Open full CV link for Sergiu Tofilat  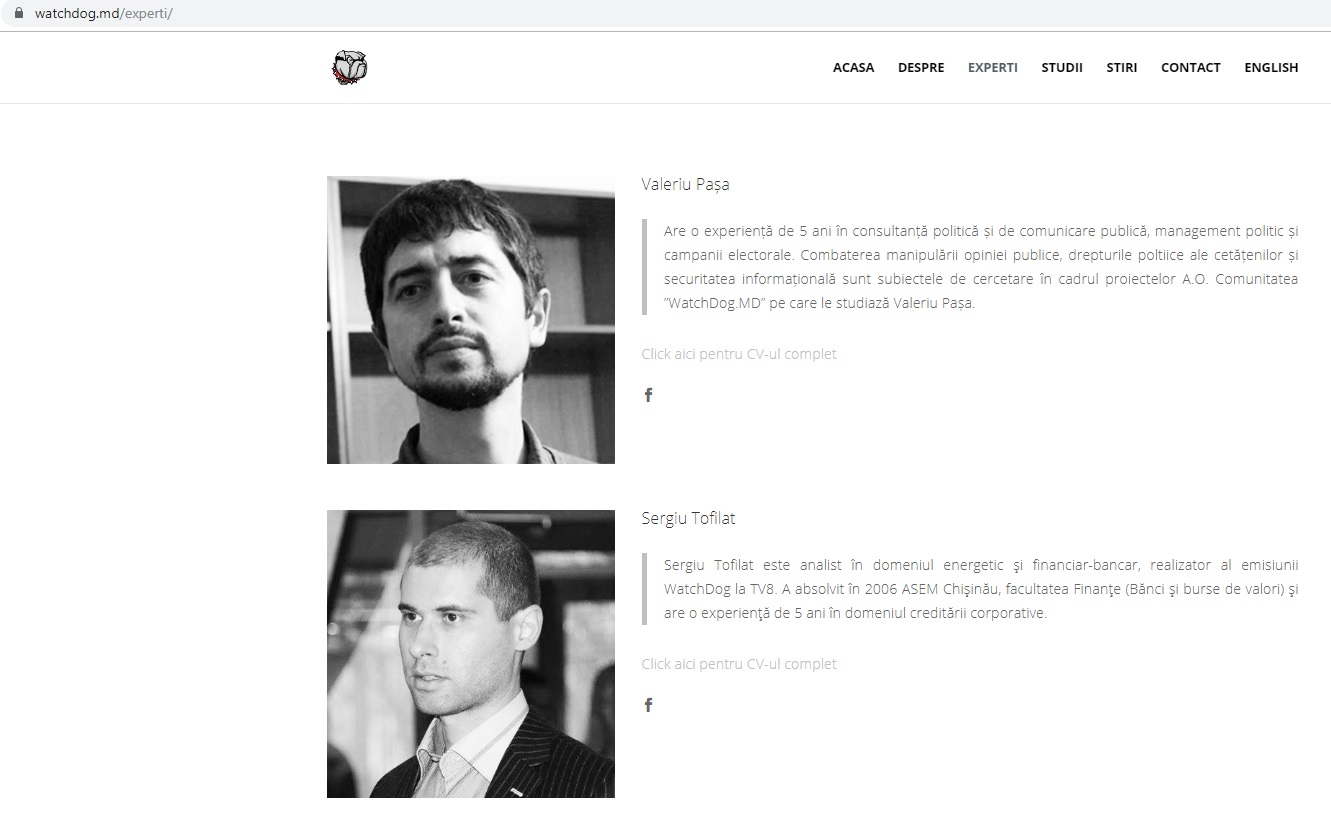[739, 664]
